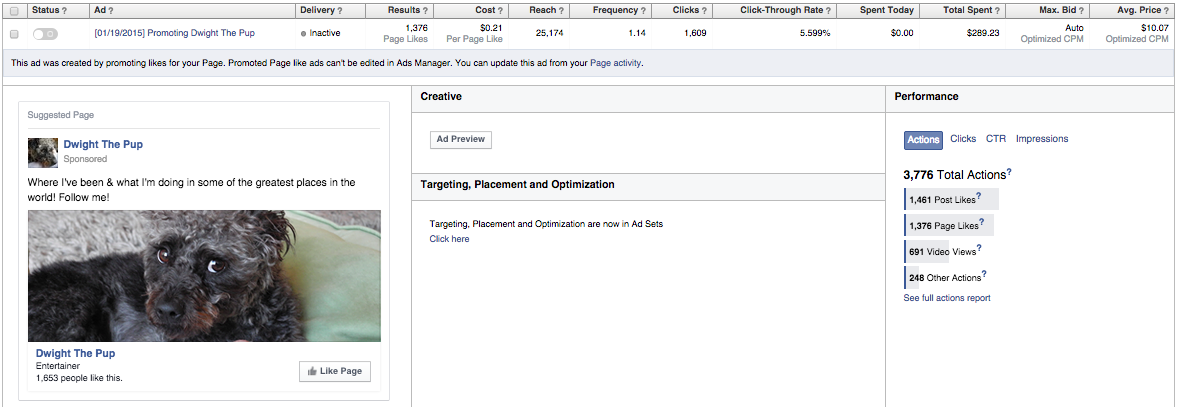The image size is (1179, 407).
Task: Click the help icon next to Post Likes
Action: tap(978, 197)
